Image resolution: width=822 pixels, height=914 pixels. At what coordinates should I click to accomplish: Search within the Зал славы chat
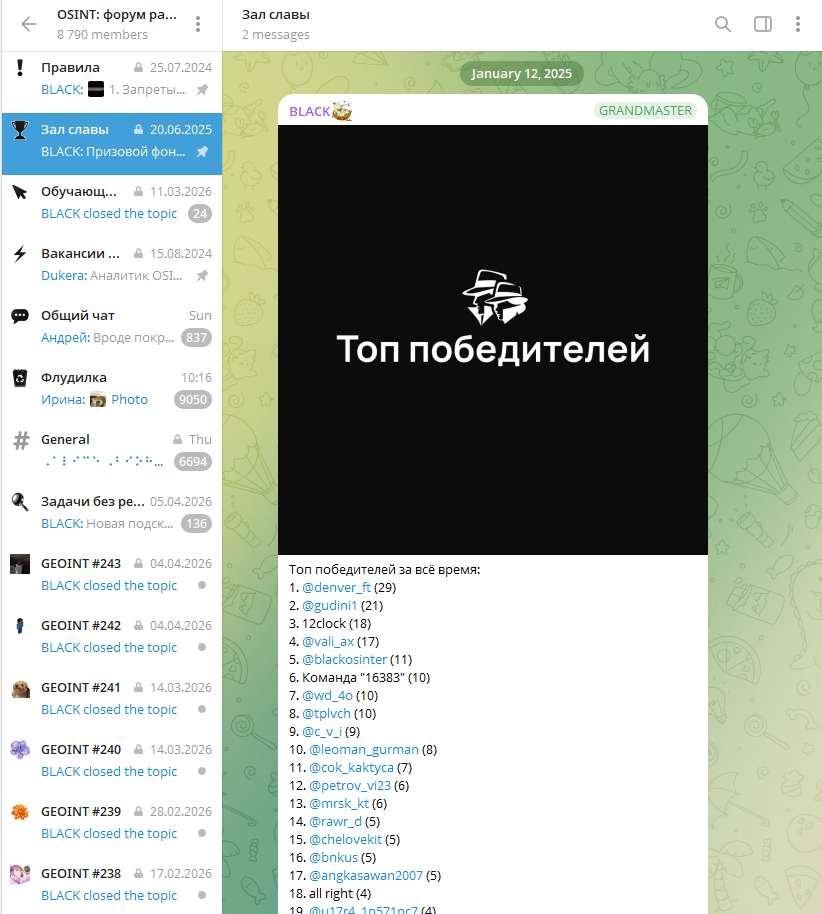(723, 25)
